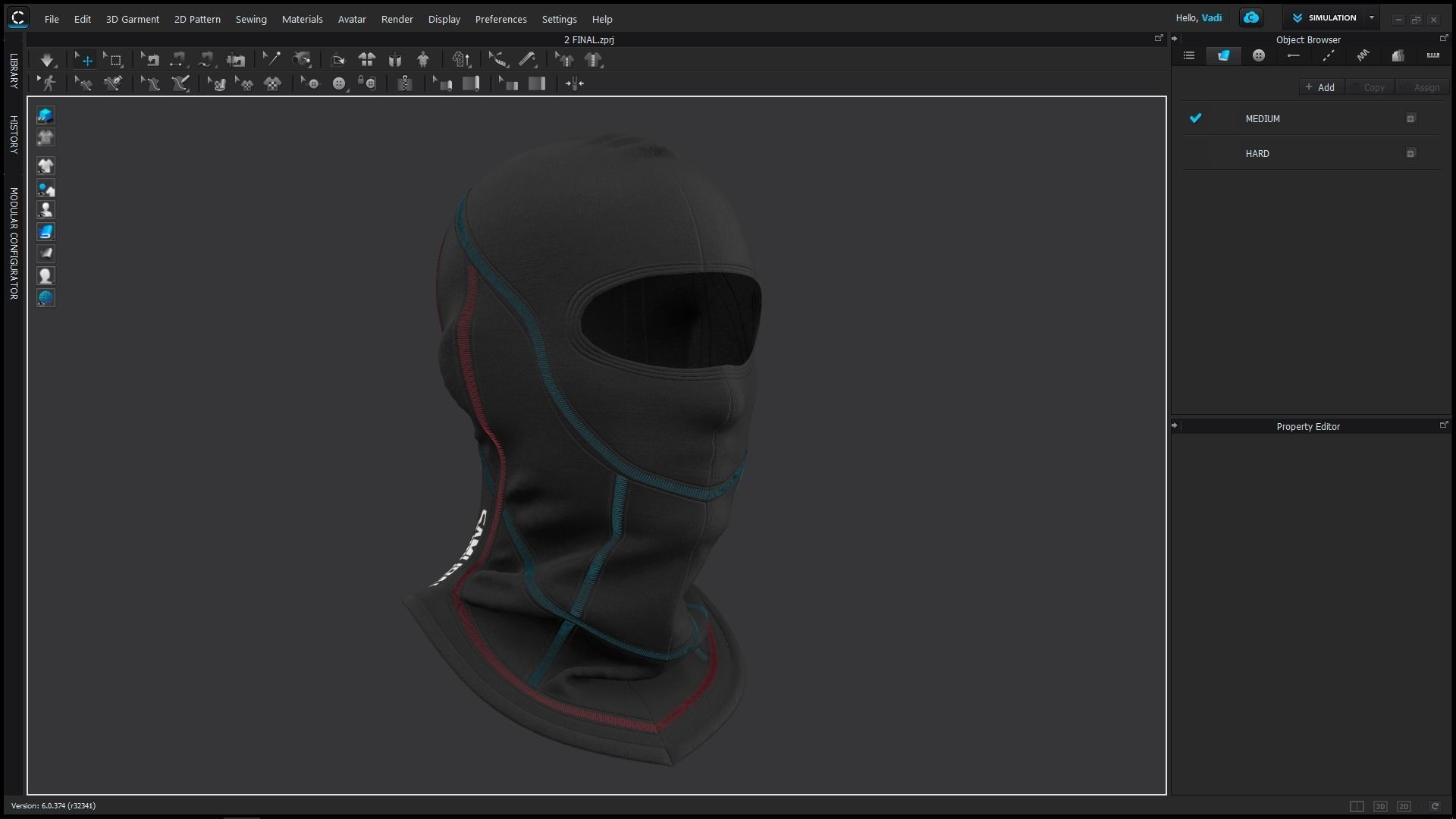Start simulation using the down-arrow toolbar icon

coord(47,60)
